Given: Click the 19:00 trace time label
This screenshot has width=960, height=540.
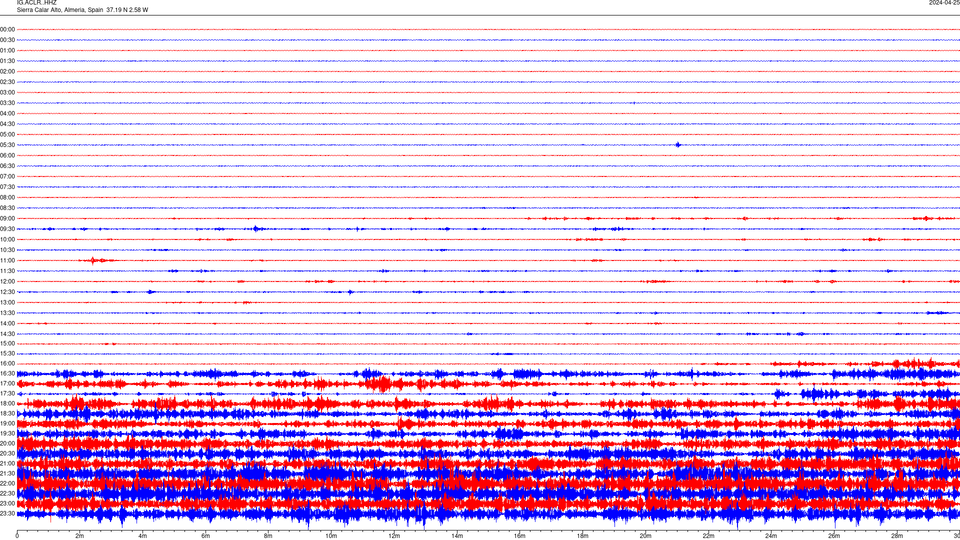Looking at the screenshot, I should point(7,424).
